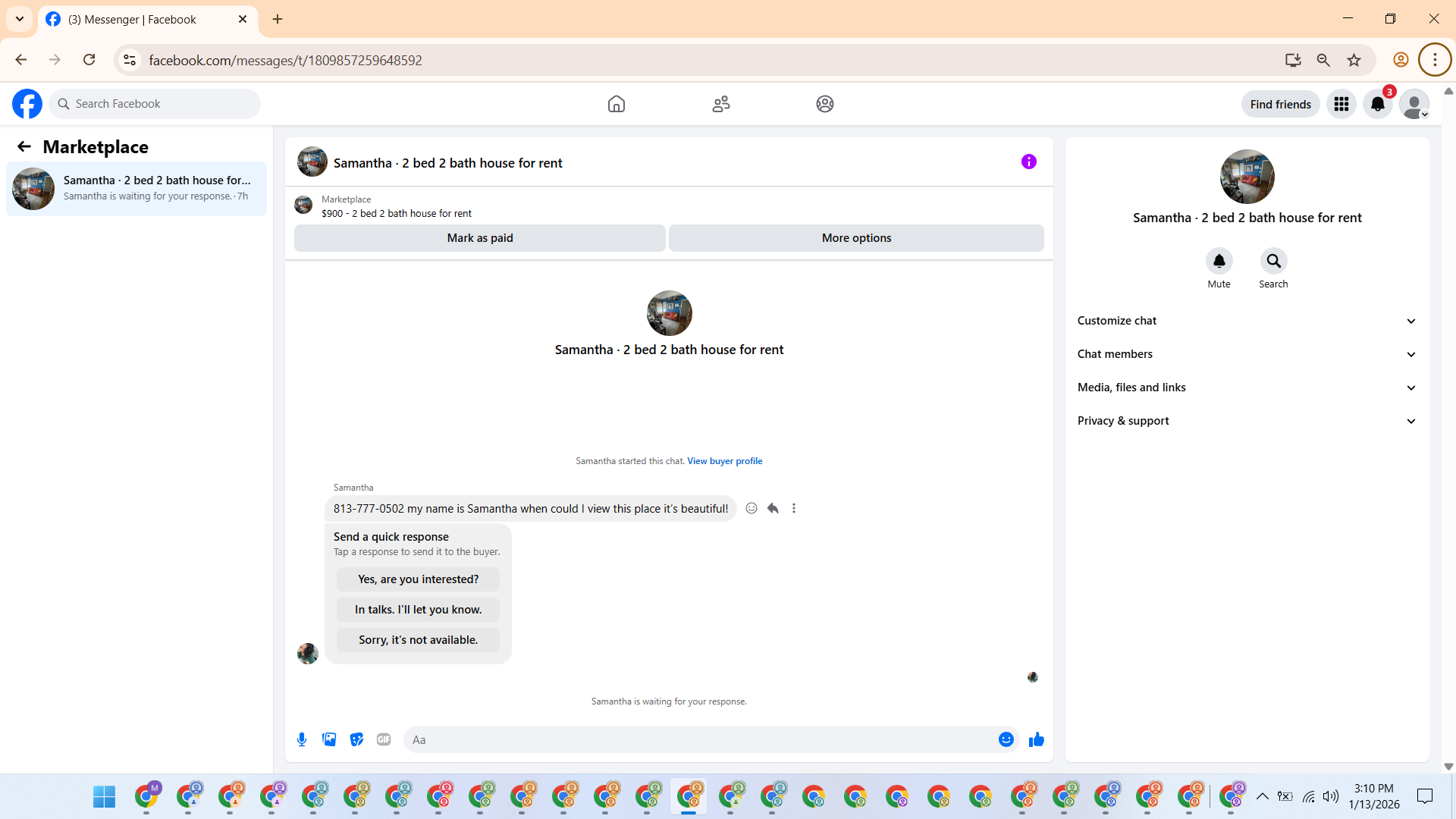Viewport: 1456px width, 819px height.
Task: Reply to Samantha's message with arrow icon
Action: 773,508
